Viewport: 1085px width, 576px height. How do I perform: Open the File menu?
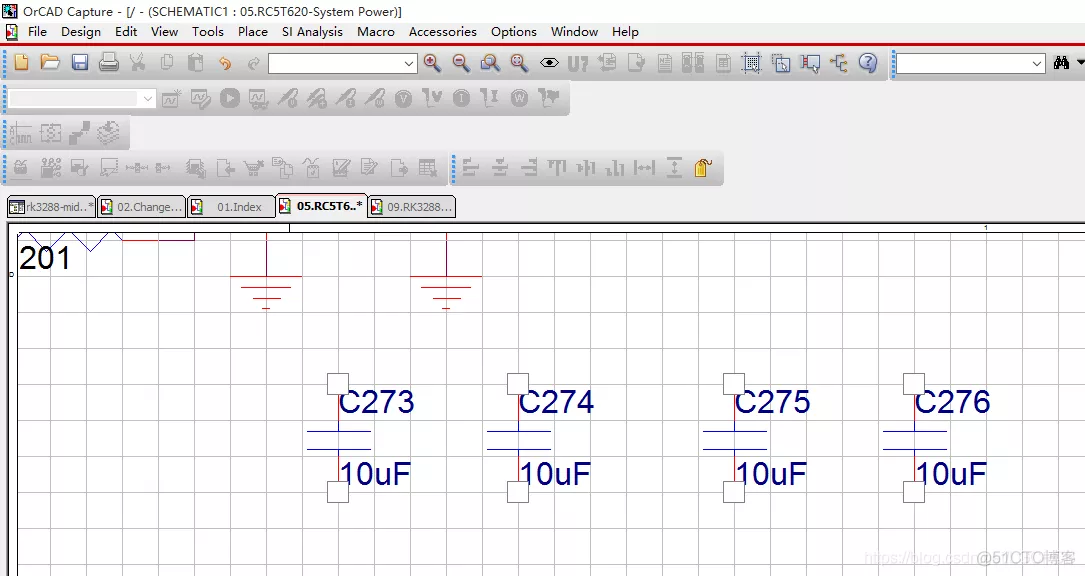pos(37,32)
